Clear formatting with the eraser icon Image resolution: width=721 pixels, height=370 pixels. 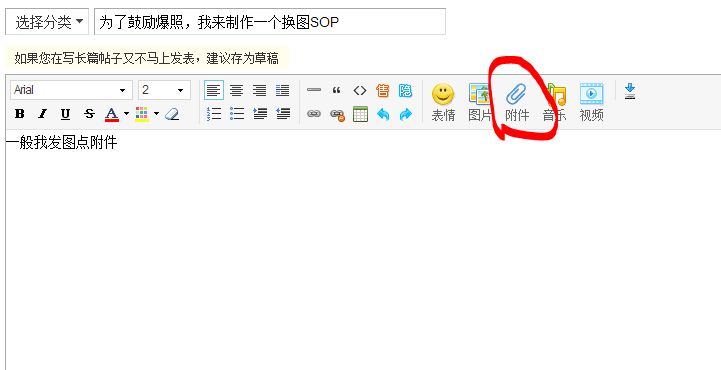172,114
